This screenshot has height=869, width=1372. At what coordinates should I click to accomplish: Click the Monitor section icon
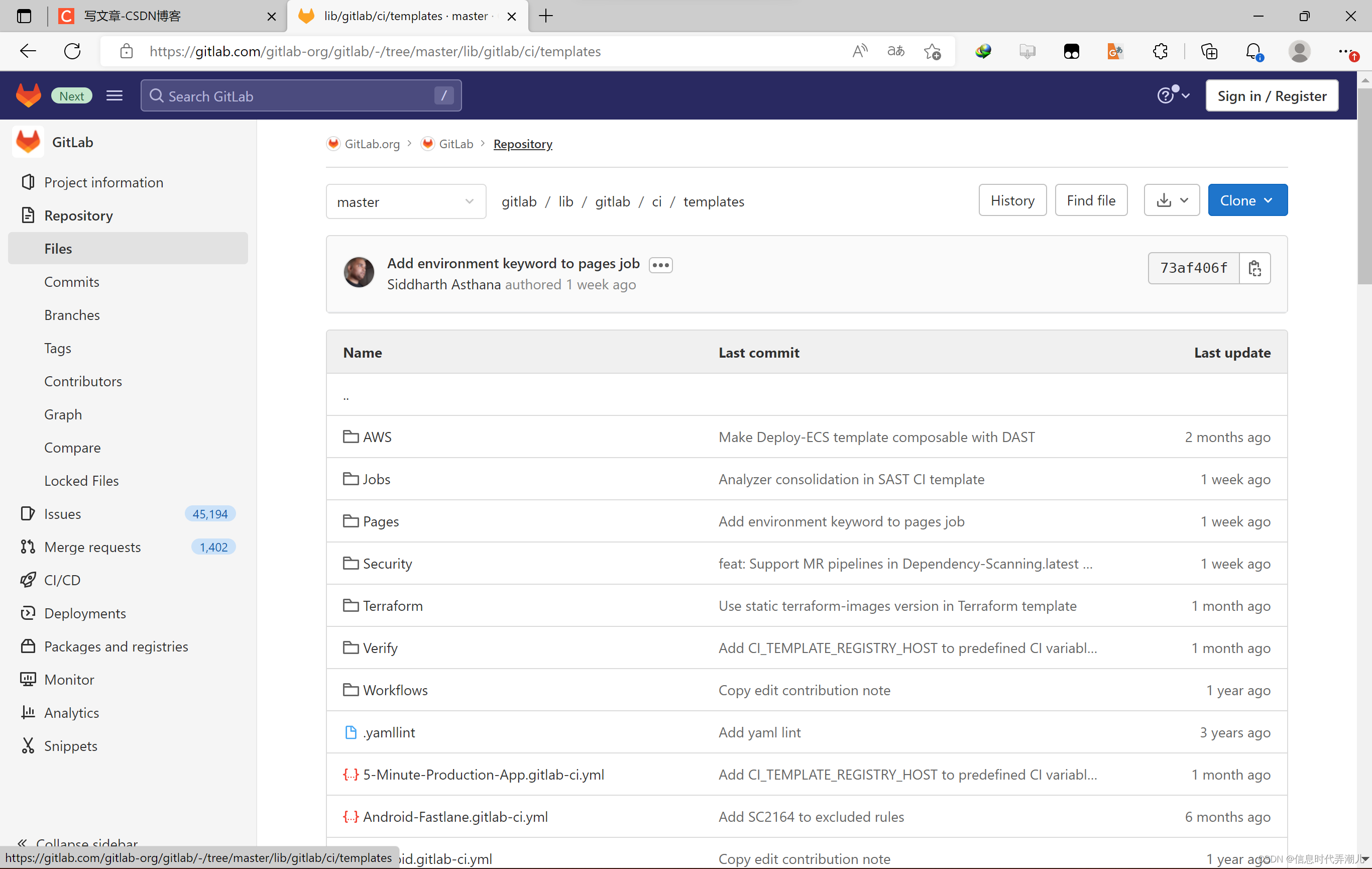pyautogui.click(x=27, y=679)
